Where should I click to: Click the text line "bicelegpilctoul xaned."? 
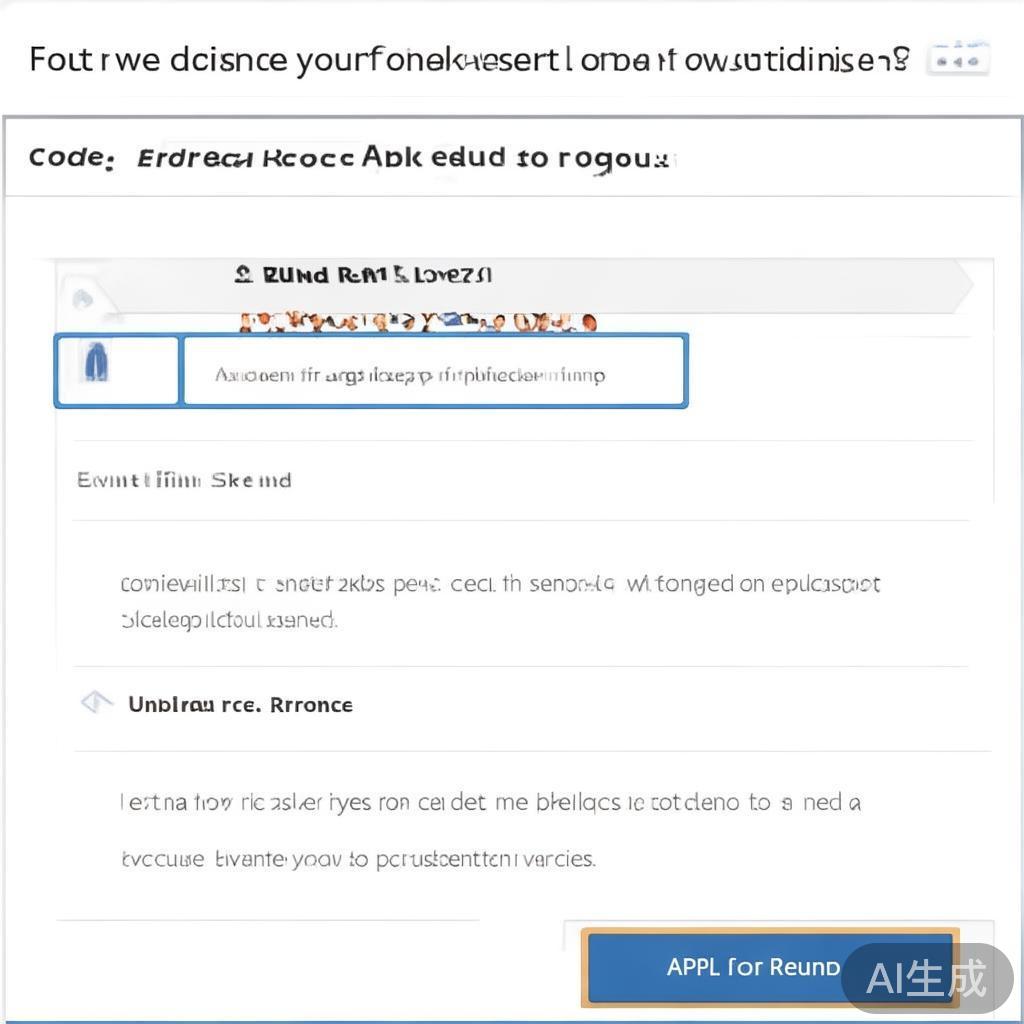(x=228, y=620)
